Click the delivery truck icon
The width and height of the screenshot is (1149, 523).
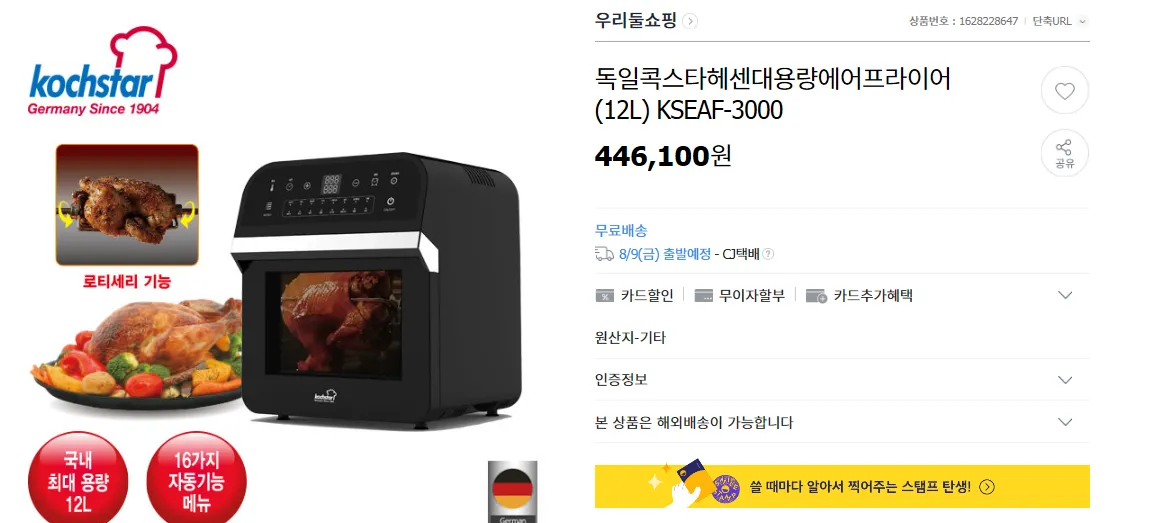pos(605,254)
